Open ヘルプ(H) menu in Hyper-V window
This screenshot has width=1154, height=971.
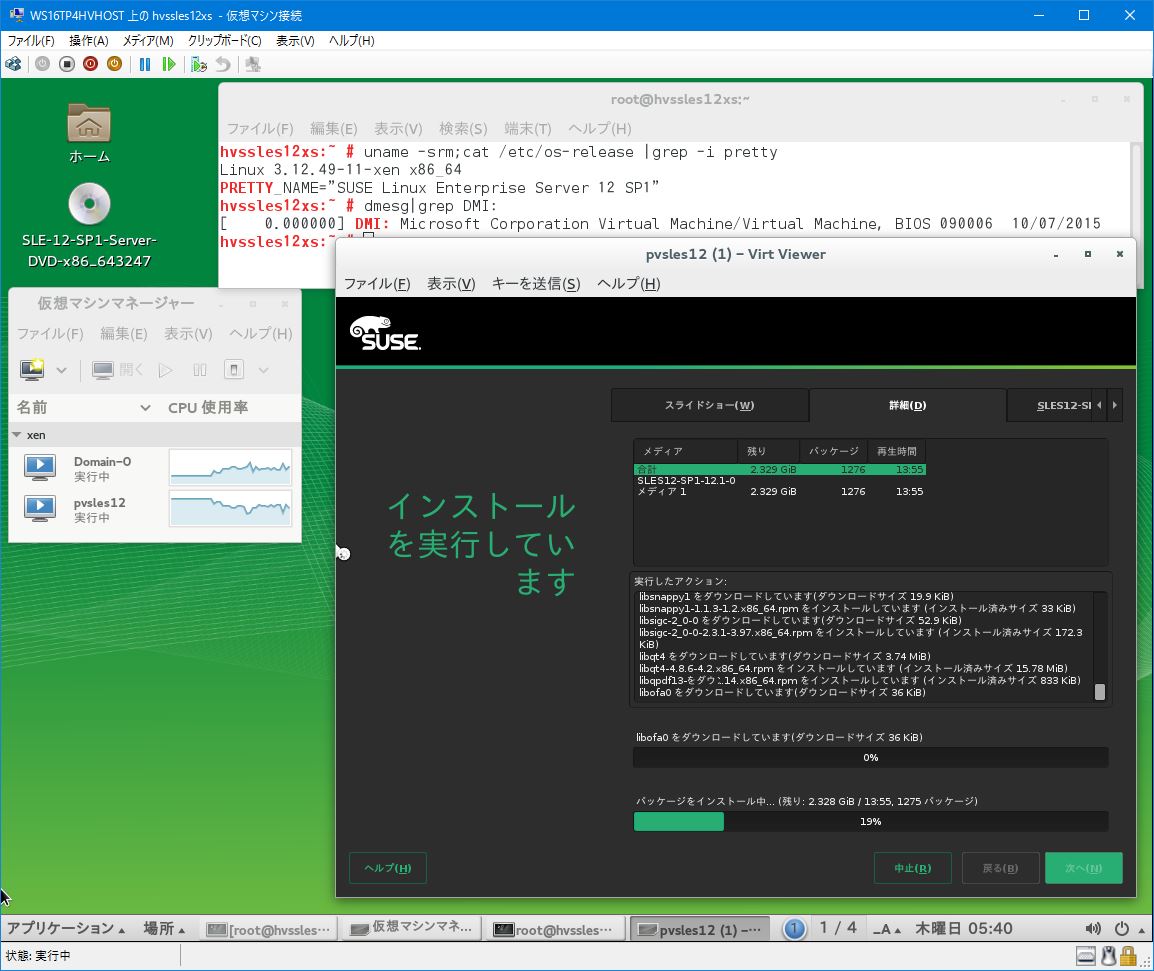coord(352,40)
